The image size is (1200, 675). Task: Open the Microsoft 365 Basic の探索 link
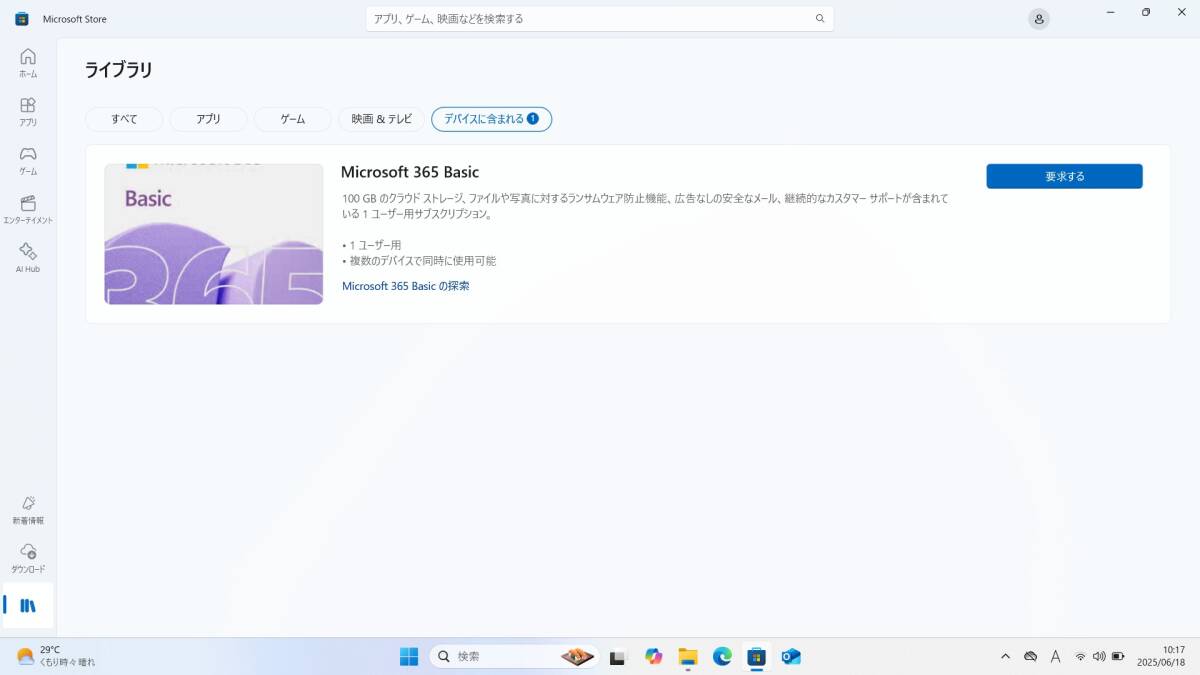tap(406, 285)
